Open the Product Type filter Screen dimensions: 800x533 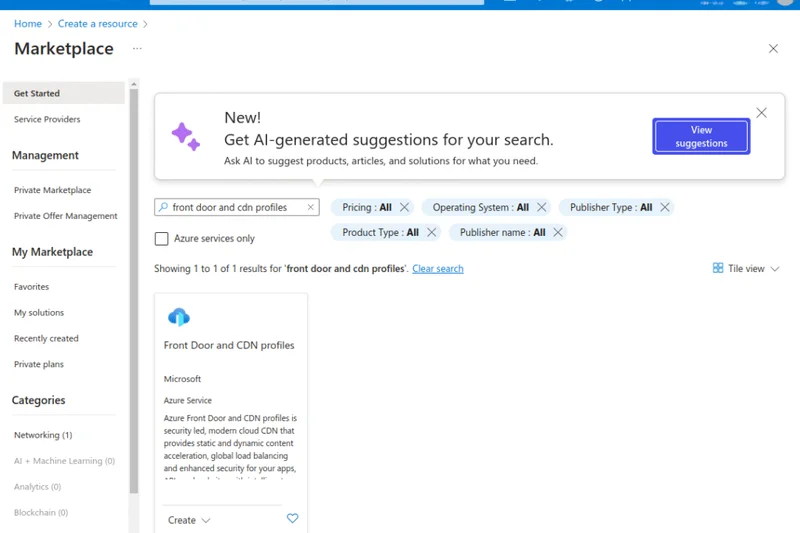380,232
